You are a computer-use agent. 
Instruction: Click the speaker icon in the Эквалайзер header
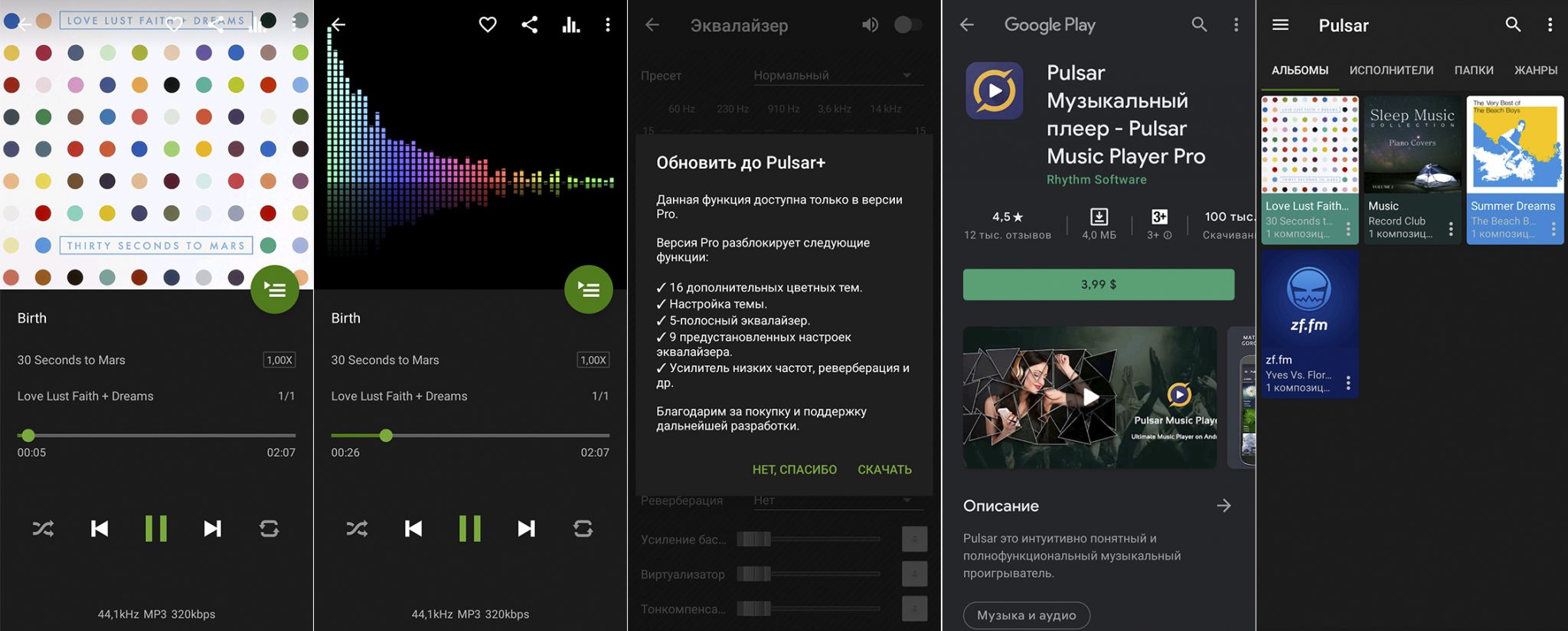click(870, 25)
